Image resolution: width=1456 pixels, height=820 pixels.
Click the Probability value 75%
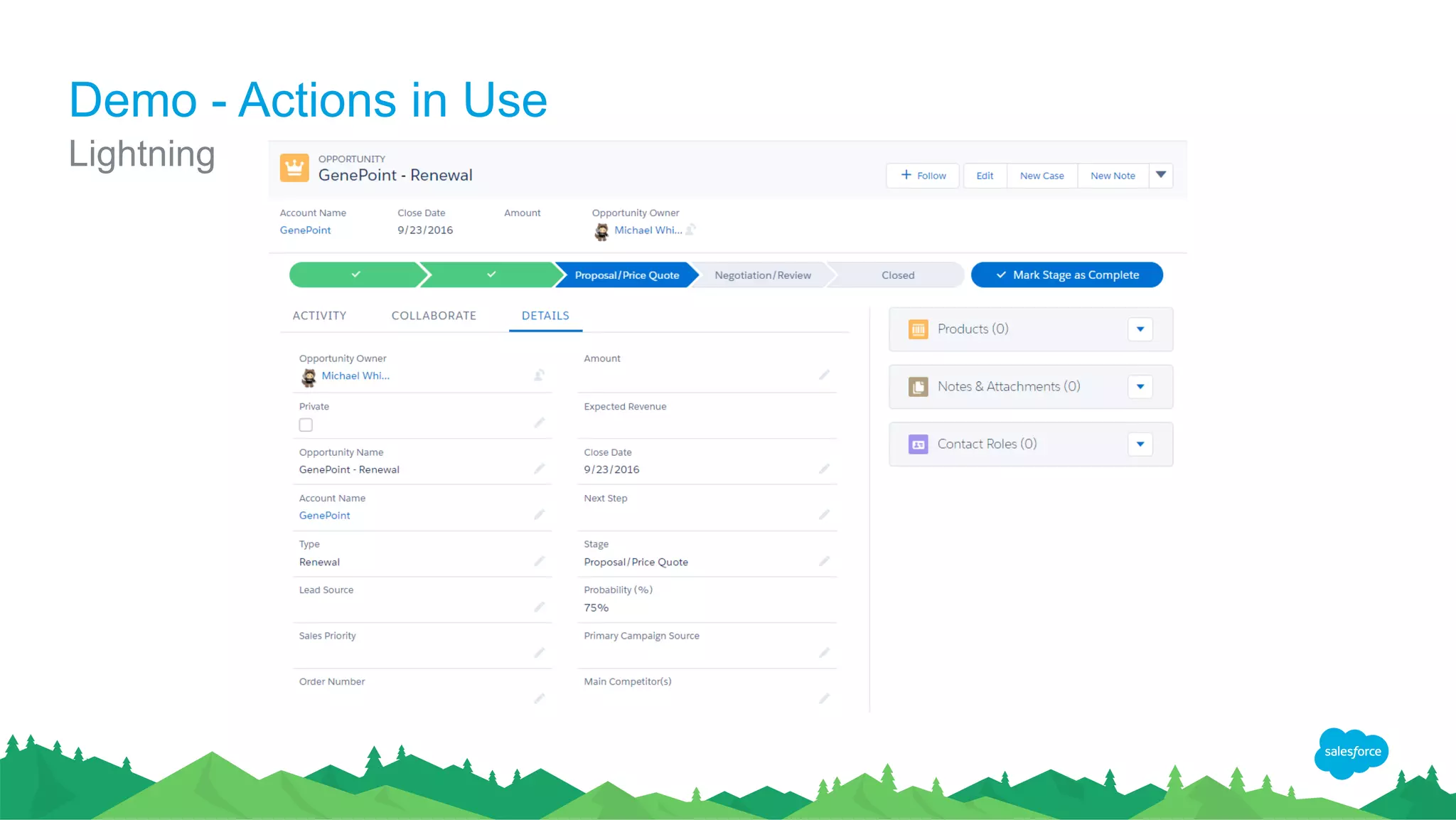click(x=596, y=607)
